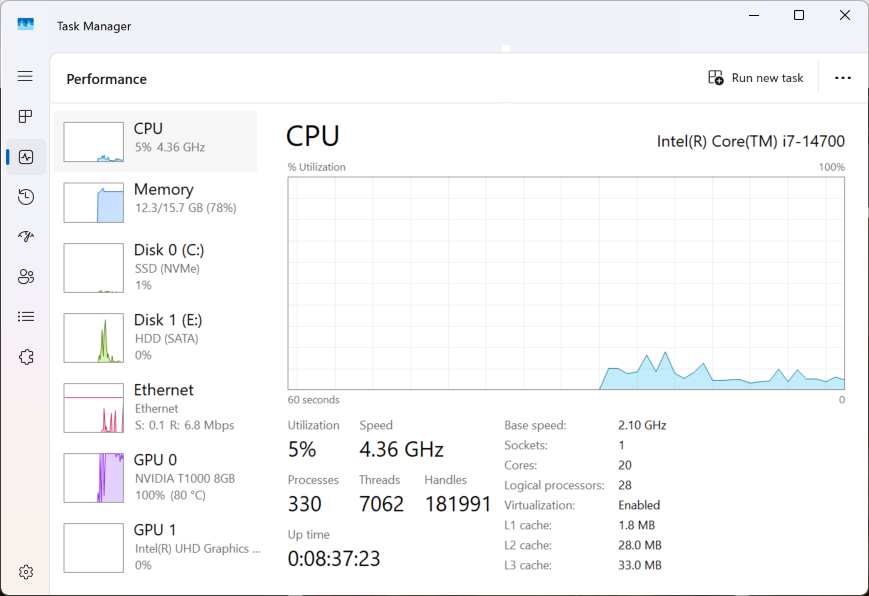This screenshot has height=596, width=869.
Task: Click the Task Manager app icon in title bar
Action: tap(26, 25)
